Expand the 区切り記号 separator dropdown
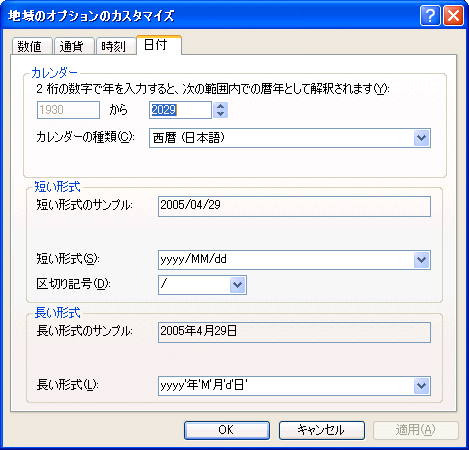 [x=237, y=285]
